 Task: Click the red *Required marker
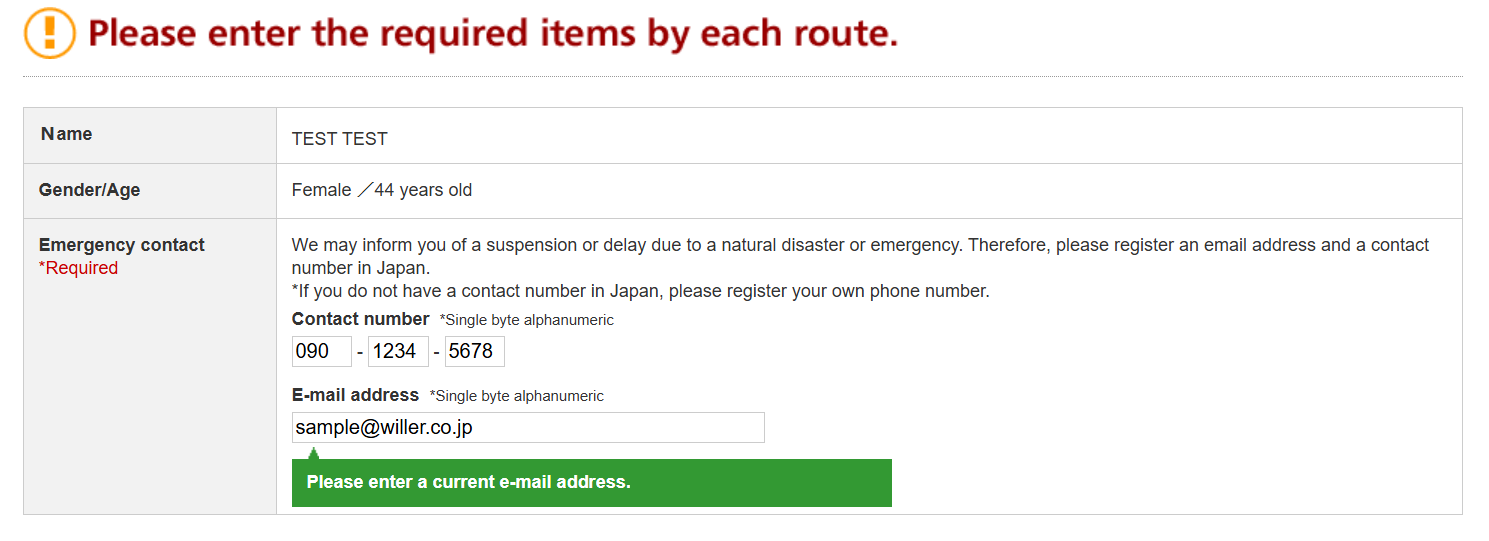[78, 268]
